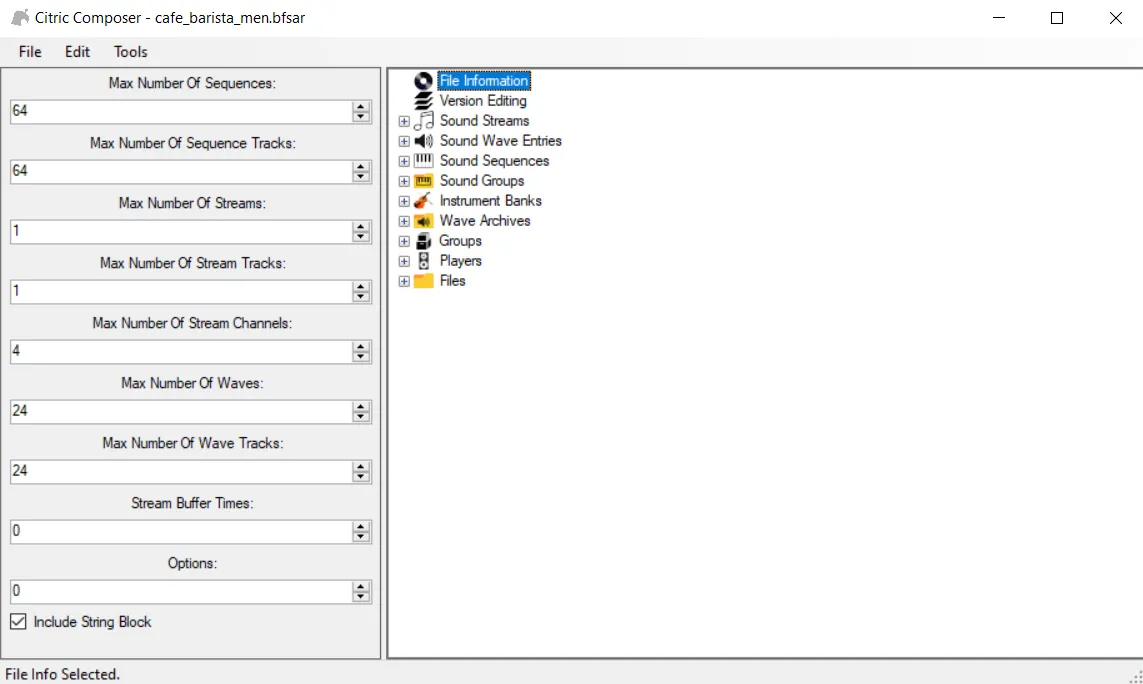Click the Max Number Of Waves input field
Viewport: 1143px width, 684px height.
pyautogui.click(x=180, y=411)
